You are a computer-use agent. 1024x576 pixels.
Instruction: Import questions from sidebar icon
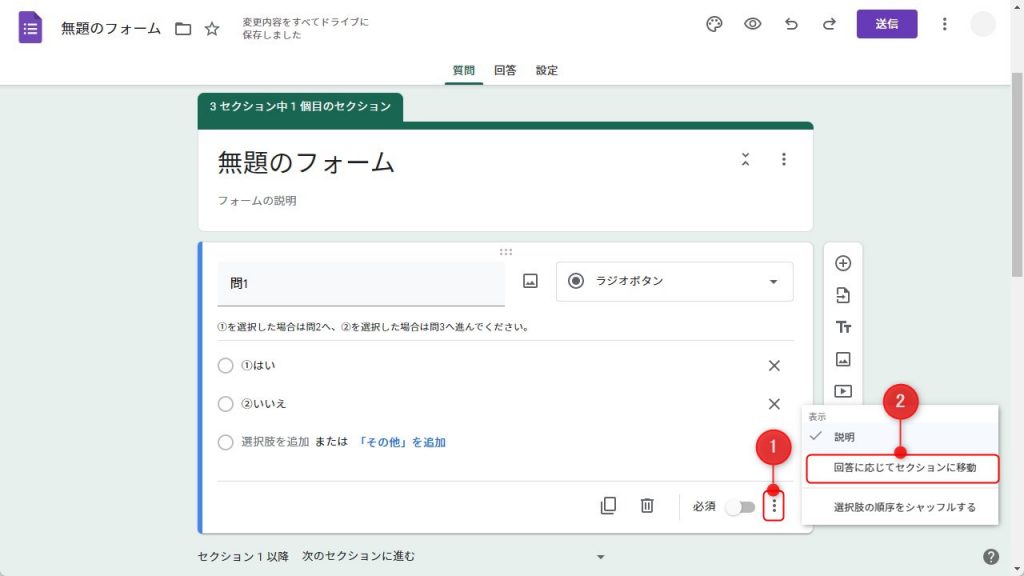[842, 295]
